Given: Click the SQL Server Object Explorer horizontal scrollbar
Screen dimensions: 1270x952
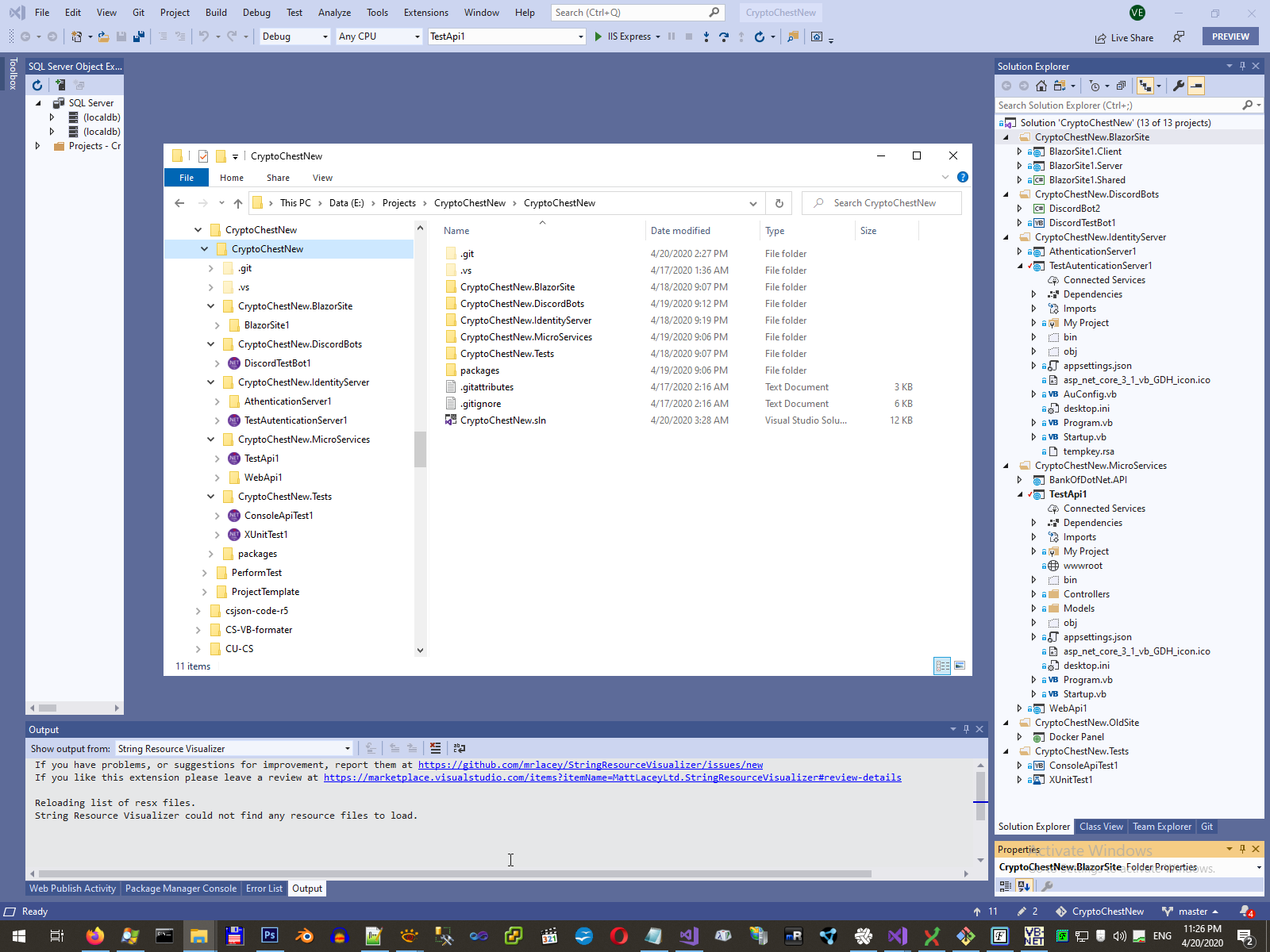Looking at the screenshot, I should click(48, 708).
